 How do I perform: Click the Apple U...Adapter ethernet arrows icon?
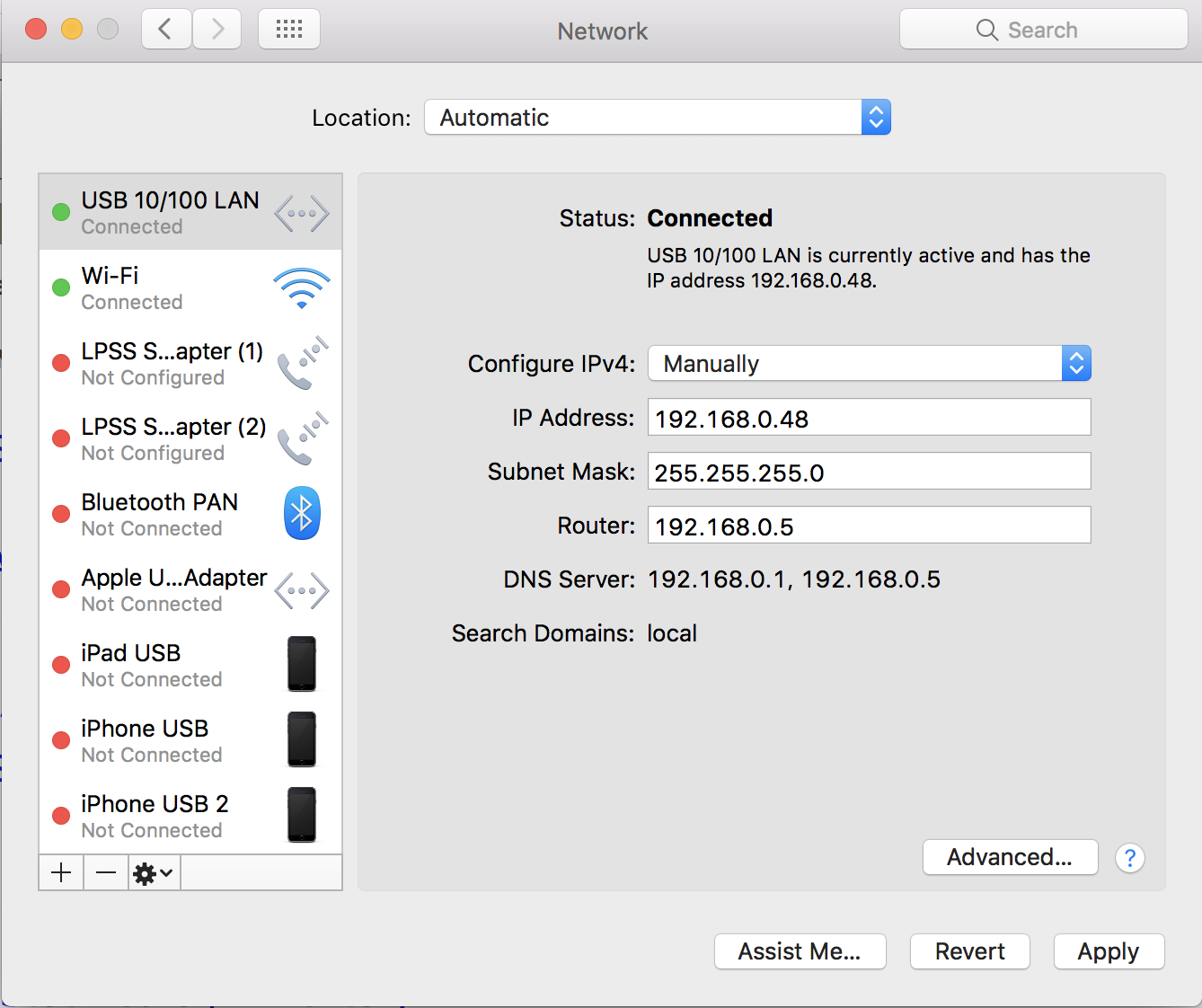tap(302, 591)
